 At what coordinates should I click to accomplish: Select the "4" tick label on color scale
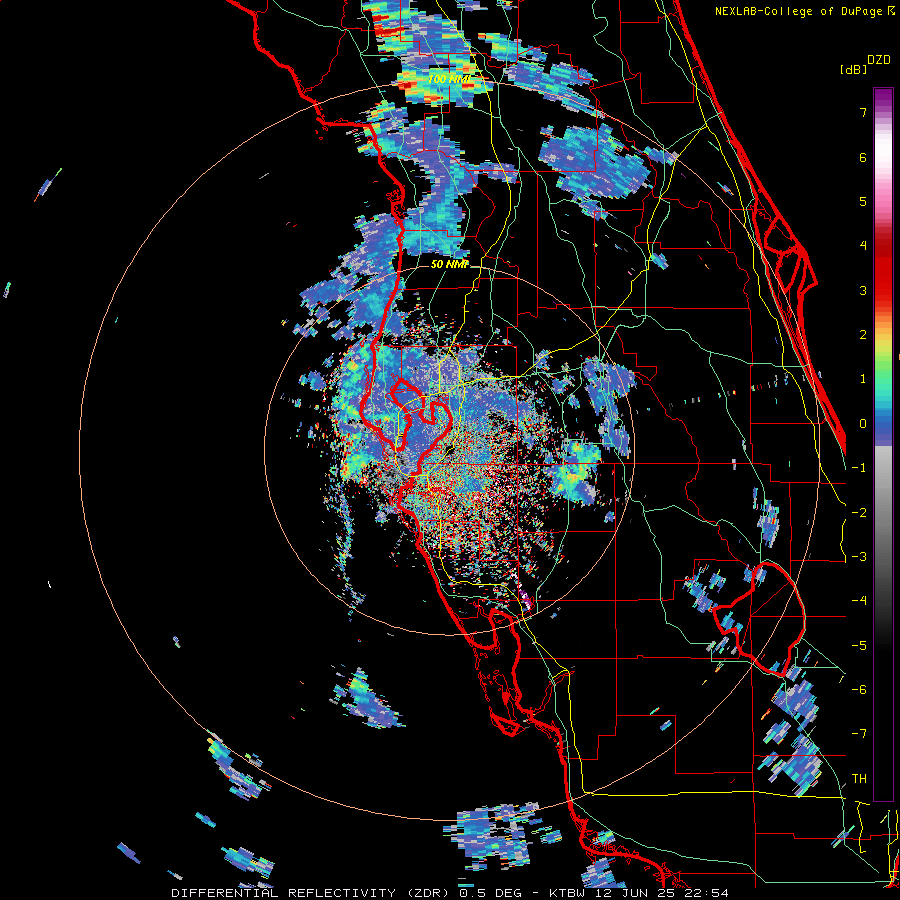pos(863,246)
